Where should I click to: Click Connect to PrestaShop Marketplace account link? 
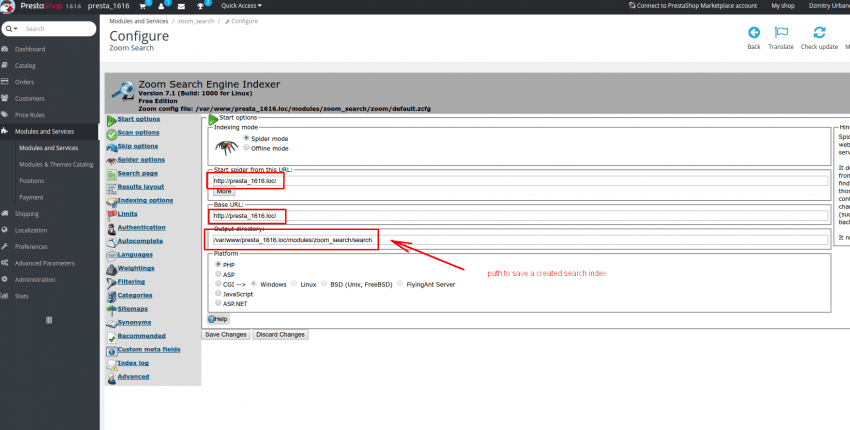(x=693, y=5)
